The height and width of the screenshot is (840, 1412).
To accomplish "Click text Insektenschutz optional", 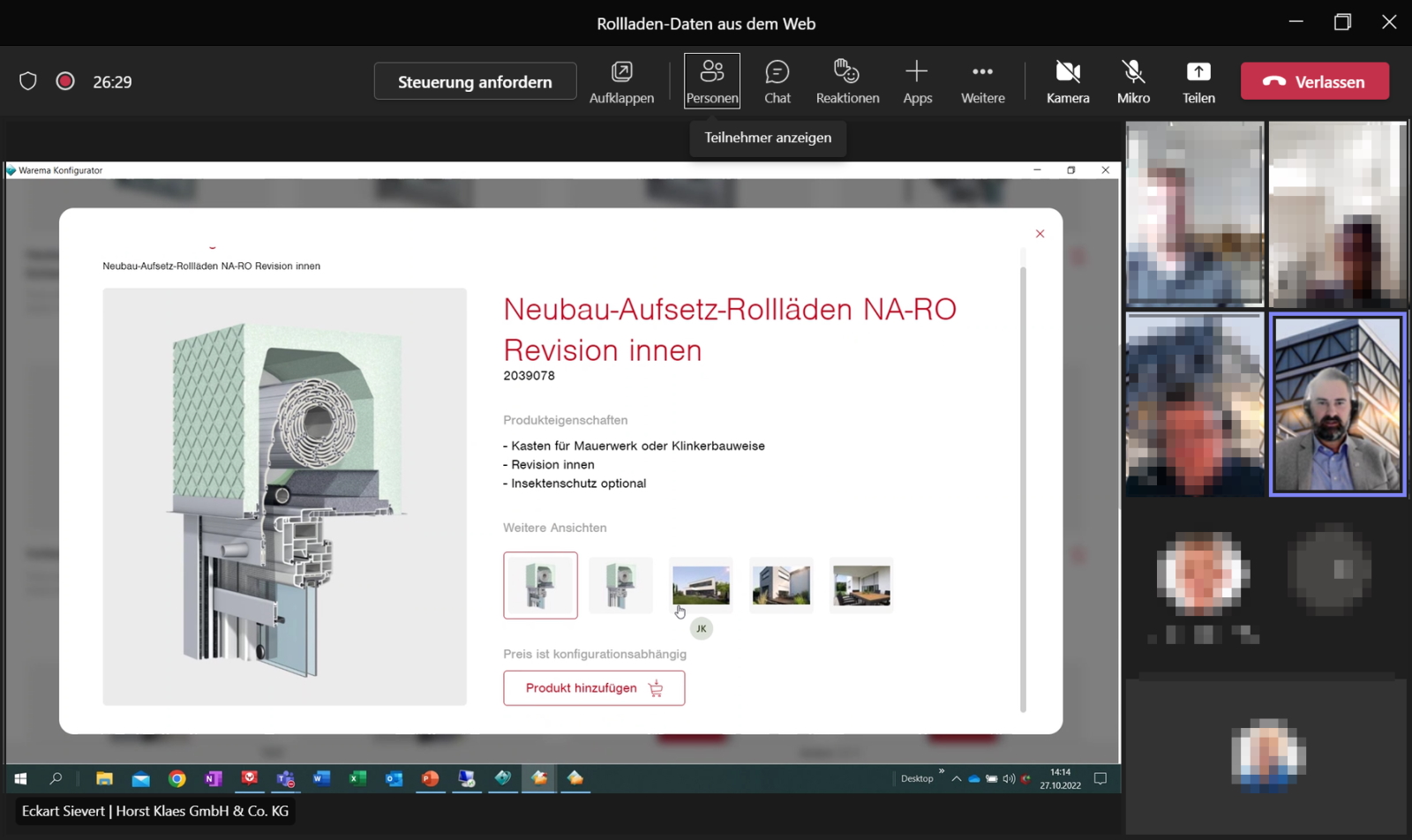I will [x=579, y=483].
